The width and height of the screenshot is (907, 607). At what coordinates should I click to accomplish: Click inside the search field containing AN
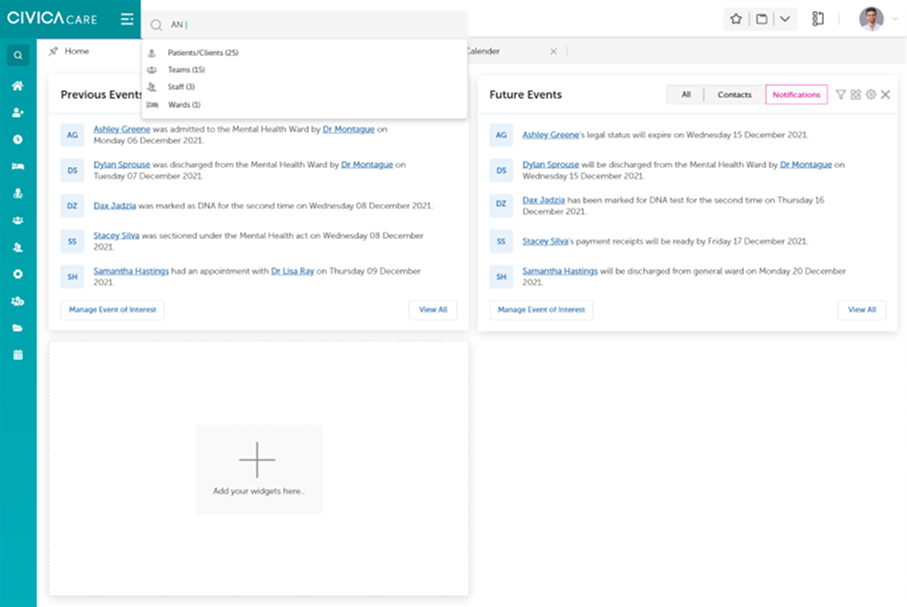(x=305, y=24)
